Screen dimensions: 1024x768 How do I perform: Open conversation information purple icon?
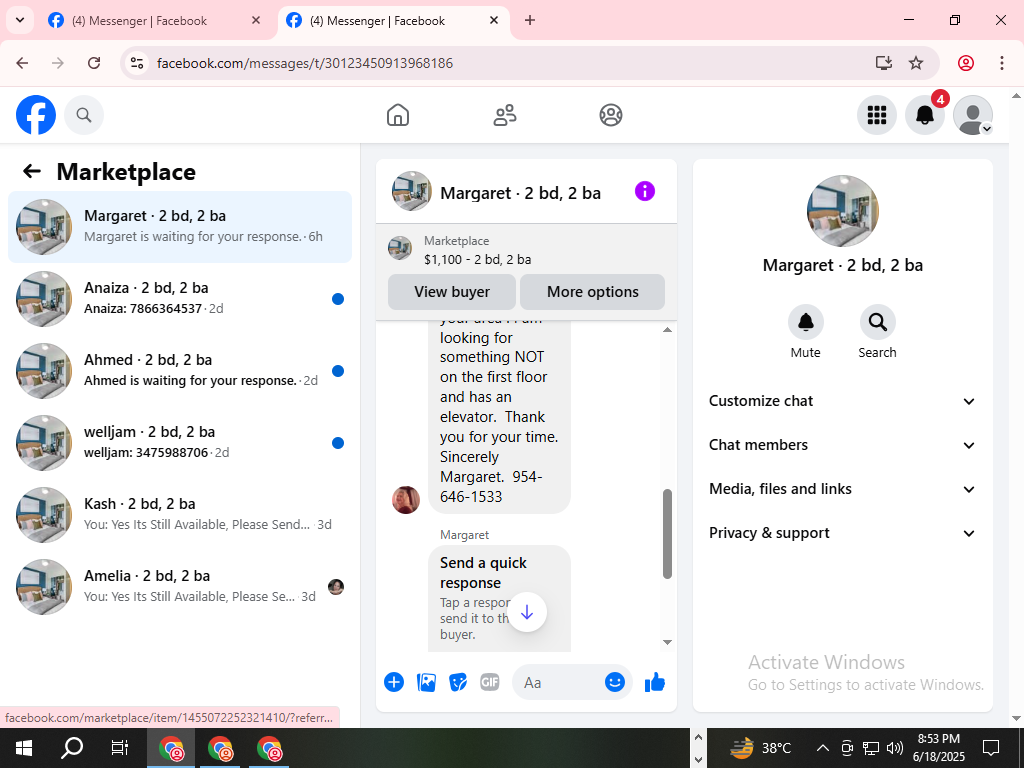tap(645, 191)
